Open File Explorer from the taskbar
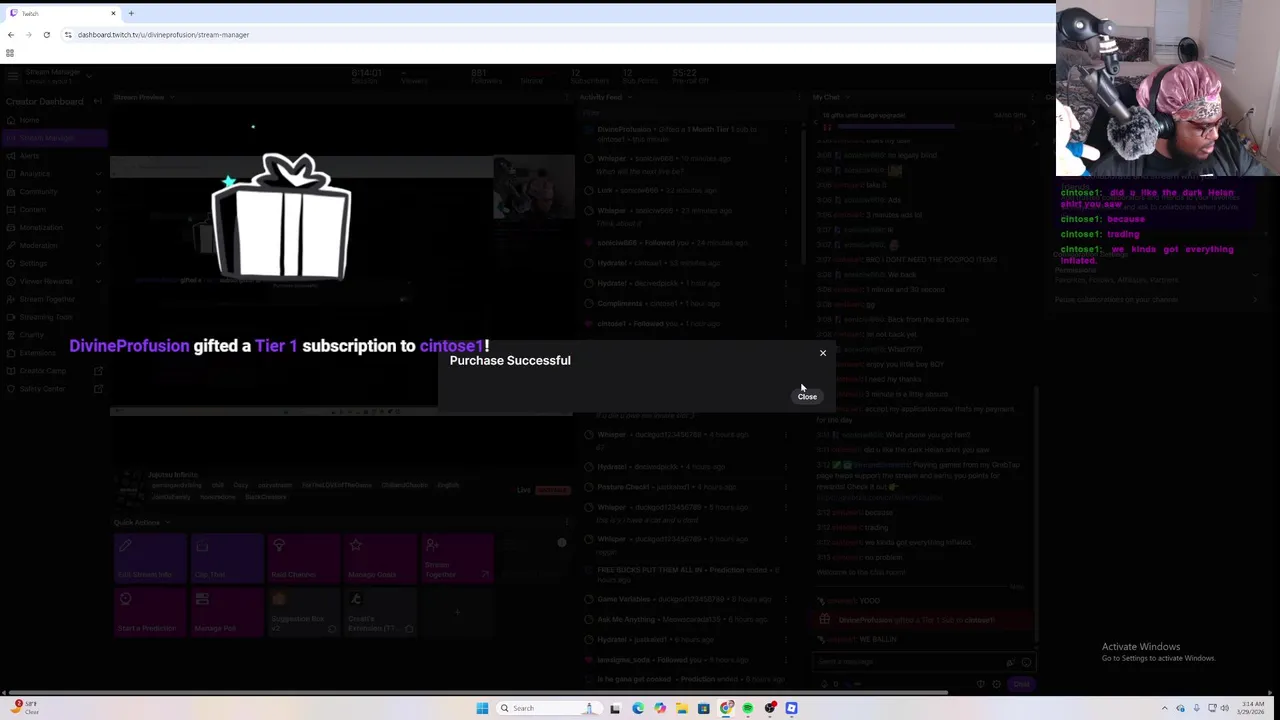Screen dimensions: 1280x720 click(x=682, y=708)
